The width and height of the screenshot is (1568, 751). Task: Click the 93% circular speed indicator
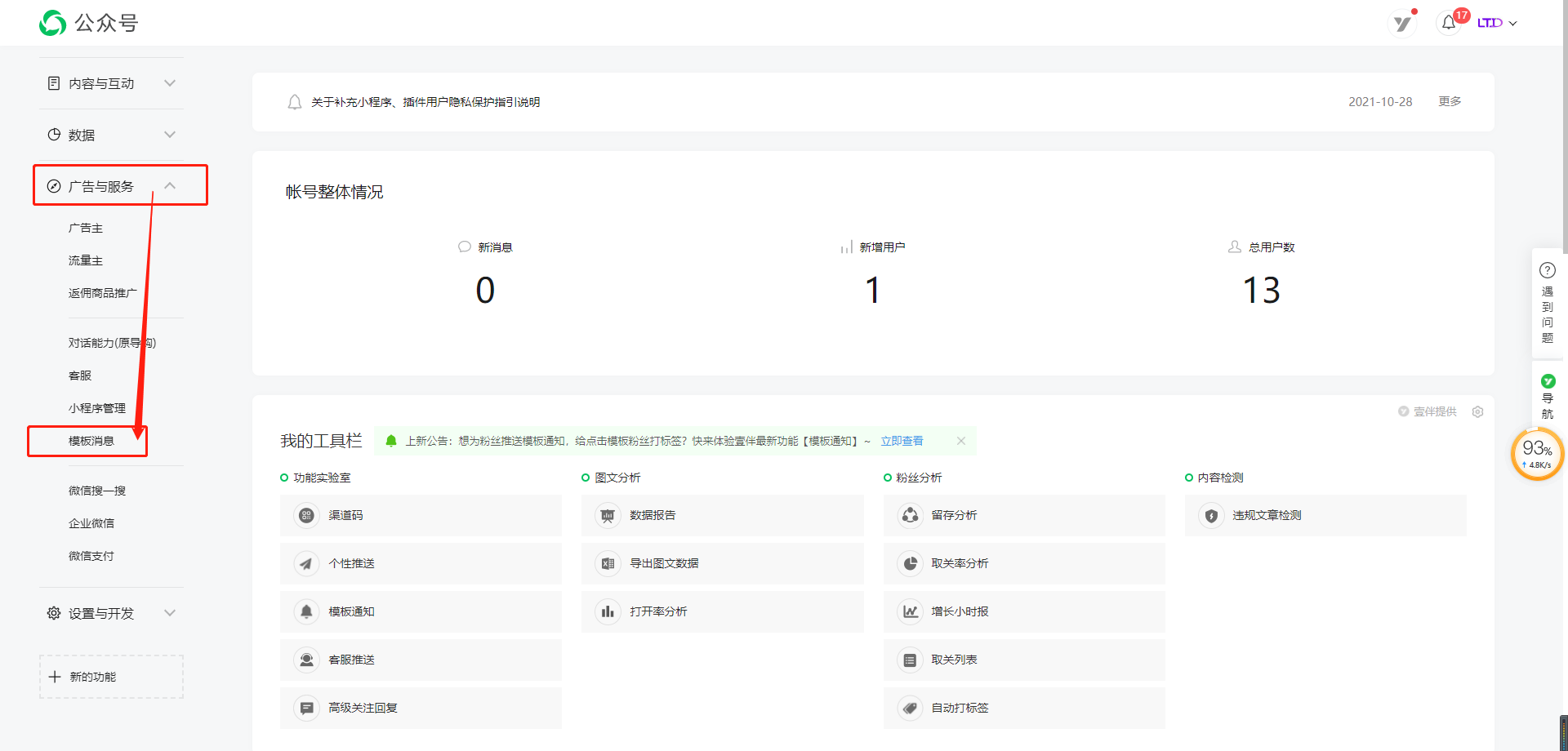[1536, 454]
